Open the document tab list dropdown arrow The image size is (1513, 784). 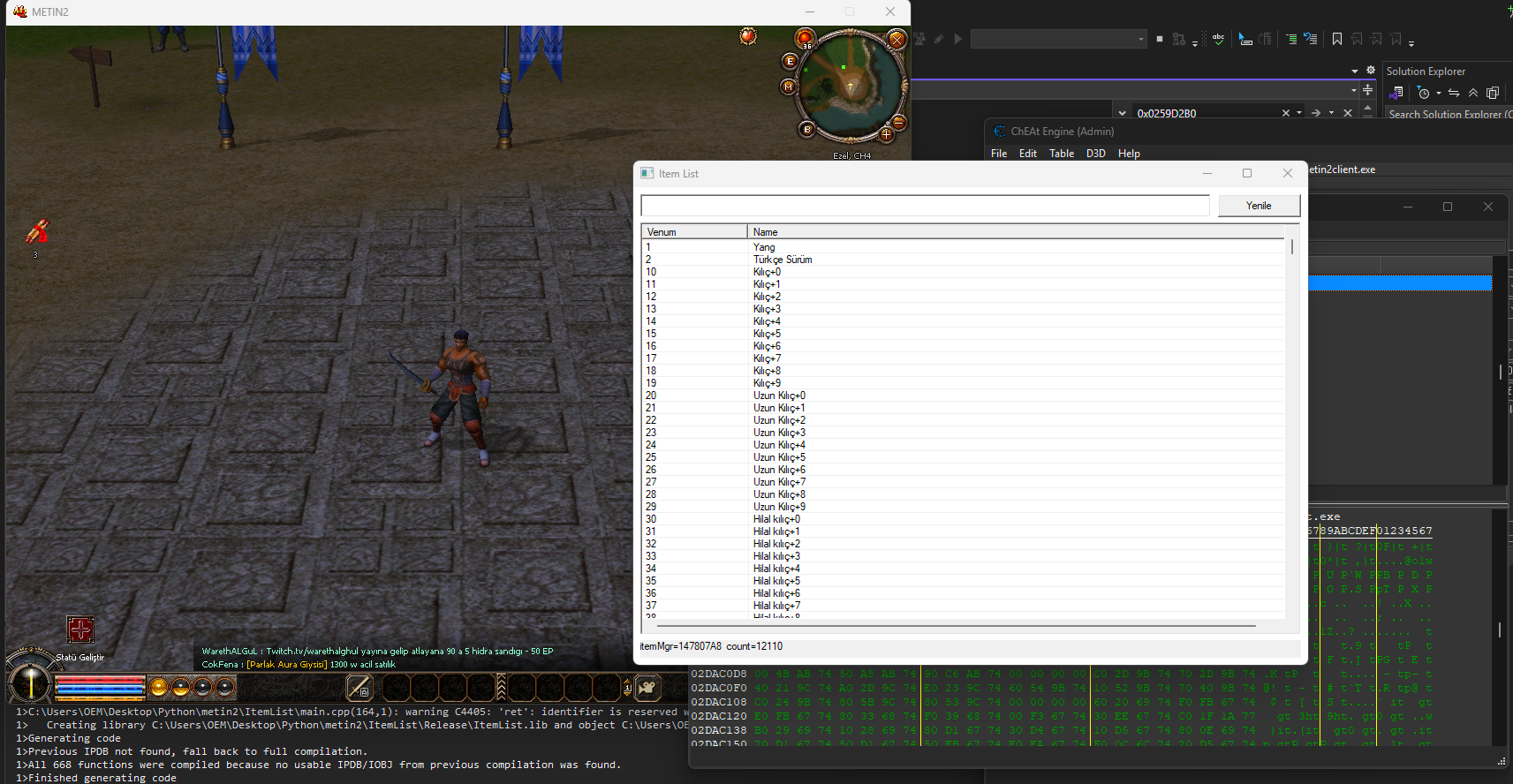click(1355, 71)
